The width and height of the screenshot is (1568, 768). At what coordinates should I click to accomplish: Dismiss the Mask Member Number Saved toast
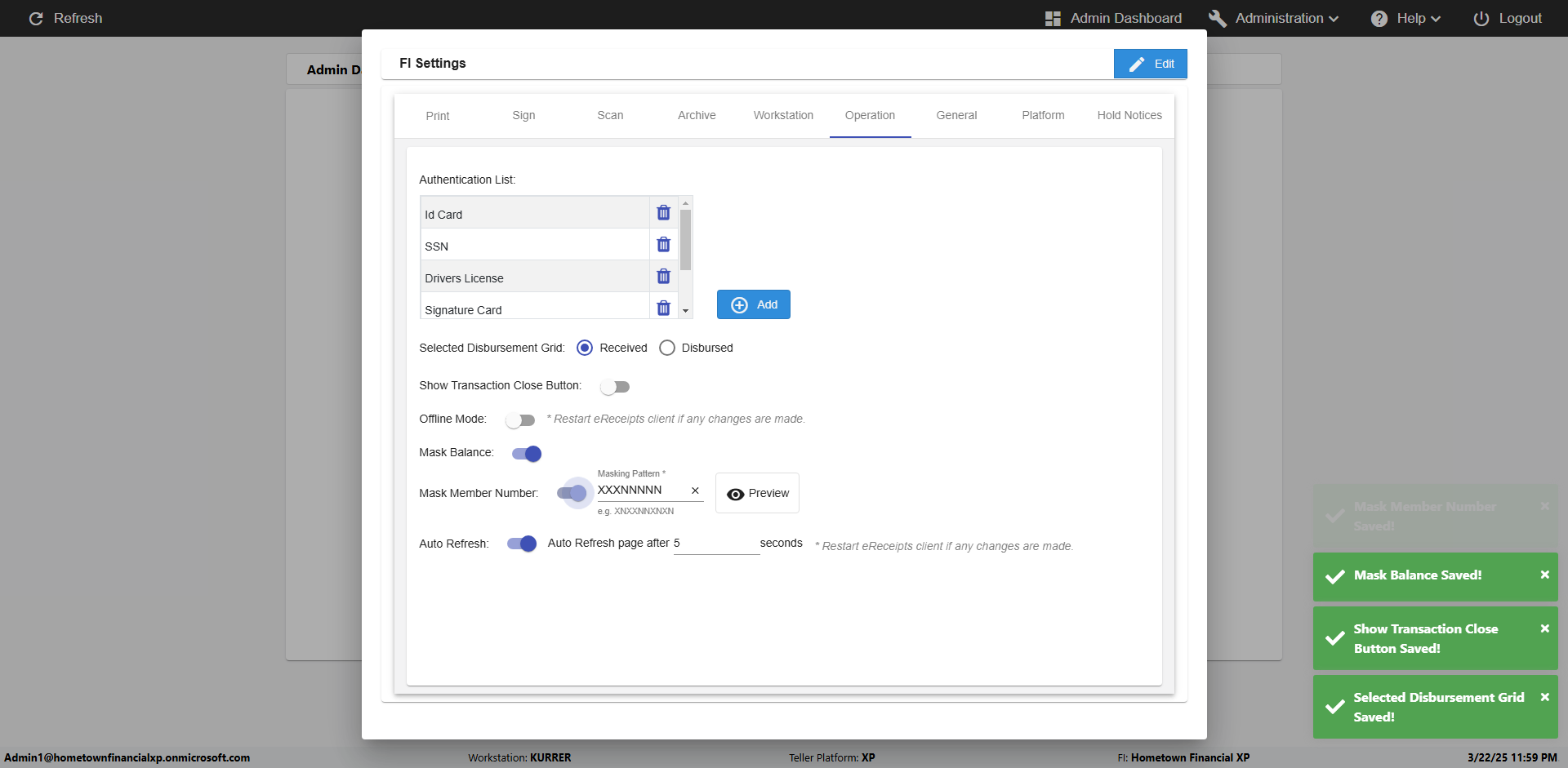(x=1544, y=506)
